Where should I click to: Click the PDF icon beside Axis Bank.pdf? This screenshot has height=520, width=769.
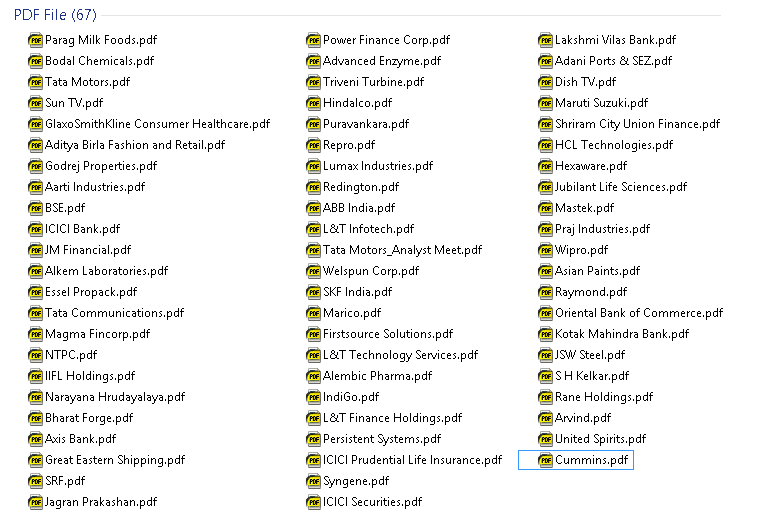[36, 439]
